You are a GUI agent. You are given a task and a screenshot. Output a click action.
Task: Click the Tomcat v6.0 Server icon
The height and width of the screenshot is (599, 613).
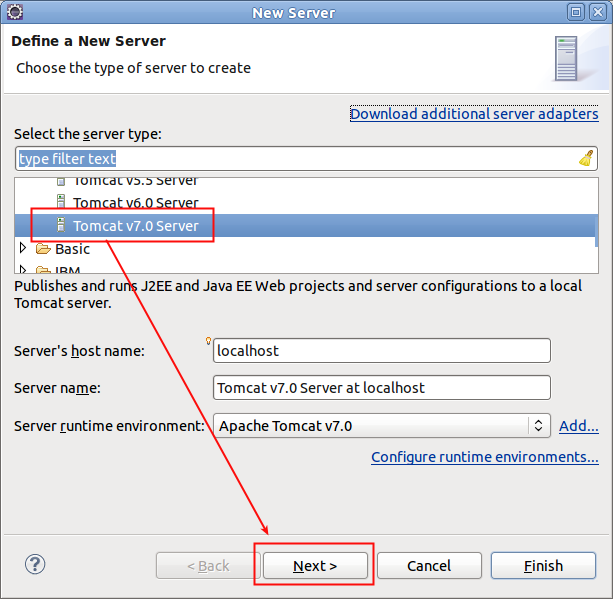pyautogui.click(x=61, y=202)
